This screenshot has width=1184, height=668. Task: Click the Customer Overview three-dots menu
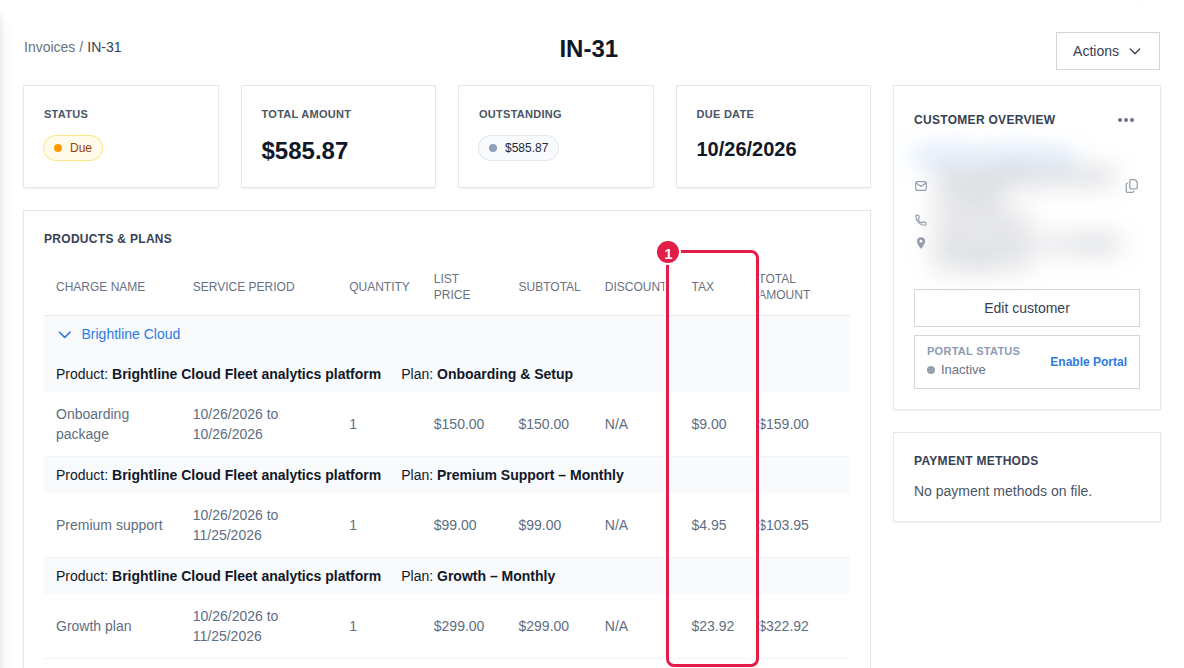click(1126, 120)
